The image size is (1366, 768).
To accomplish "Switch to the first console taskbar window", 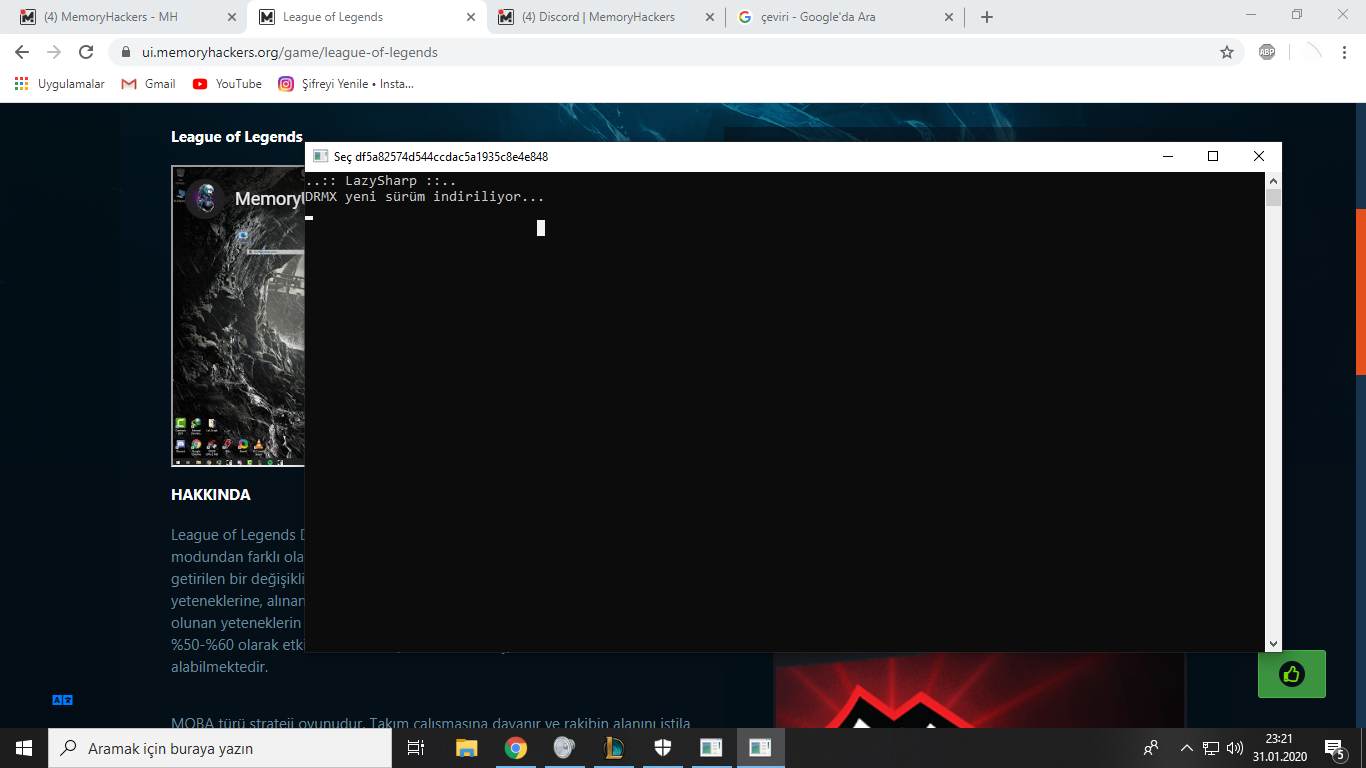I will (711, 748).
